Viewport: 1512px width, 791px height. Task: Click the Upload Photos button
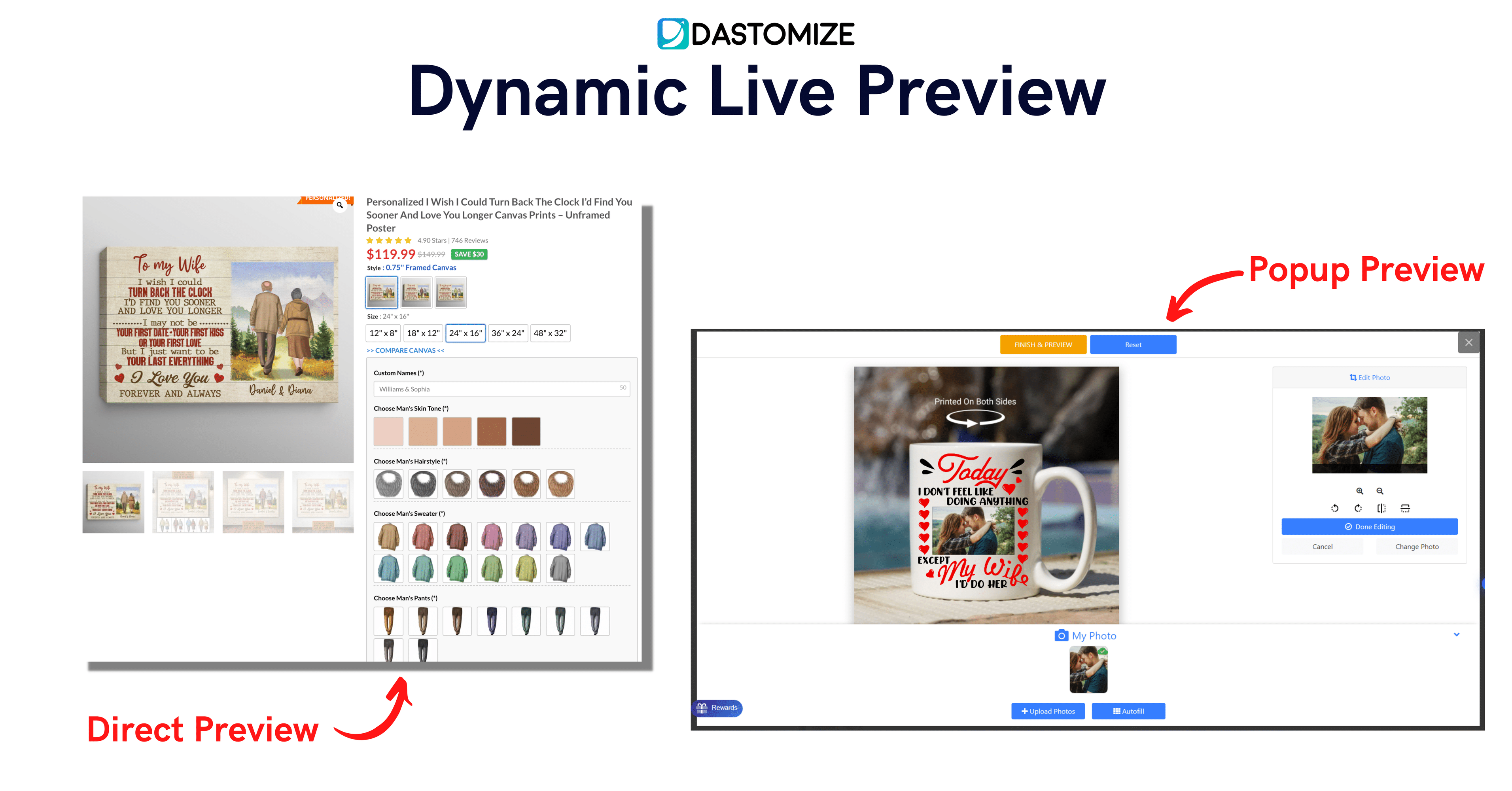click(x=1048, y=711)
